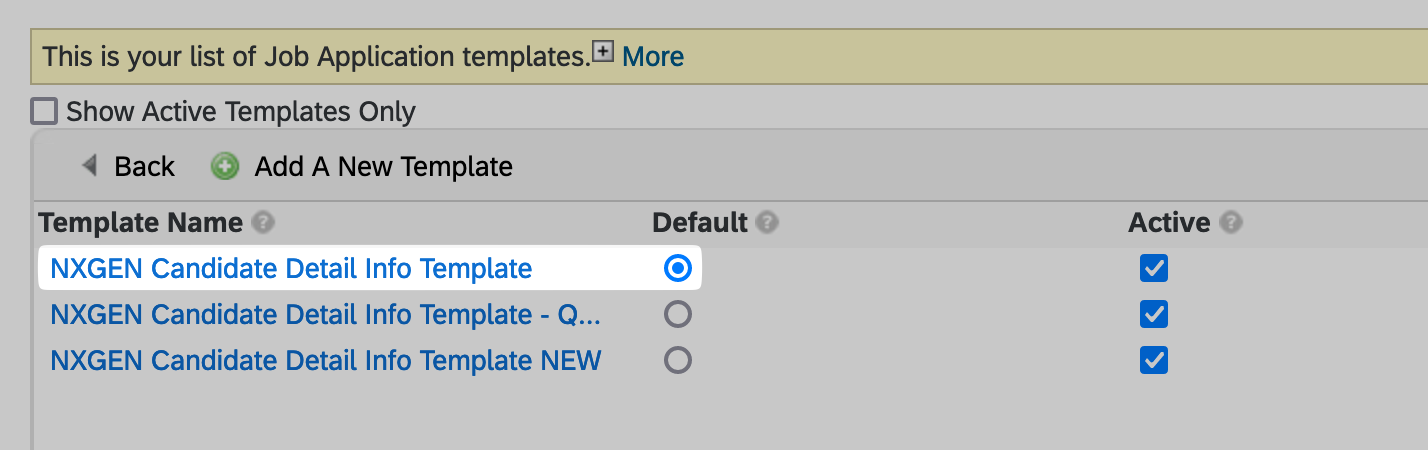Uncheck Active for first NXGEN template
Image resolution: width=1428 pixels, height=450 pixels.
pos(1154,269)
